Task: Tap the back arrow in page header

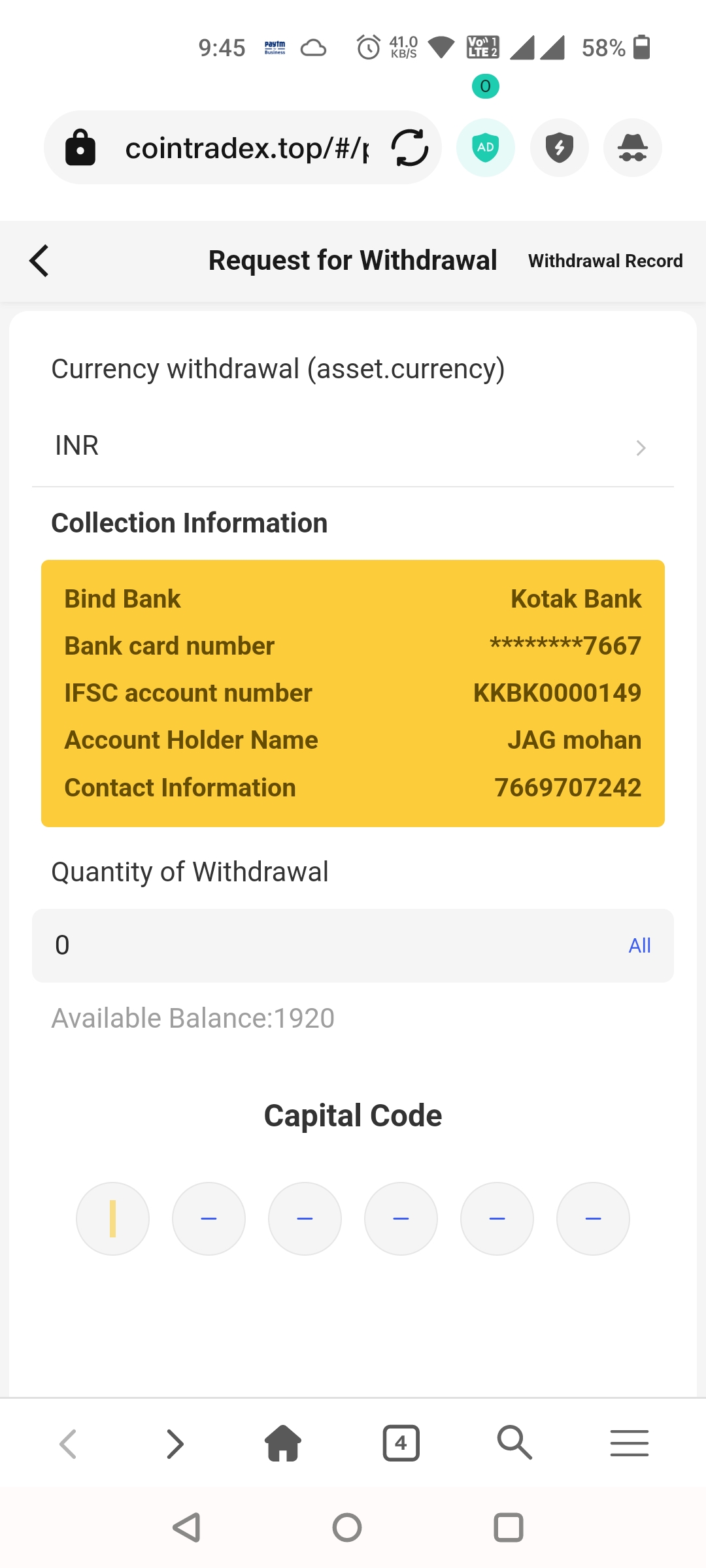Action: [39, 261]
